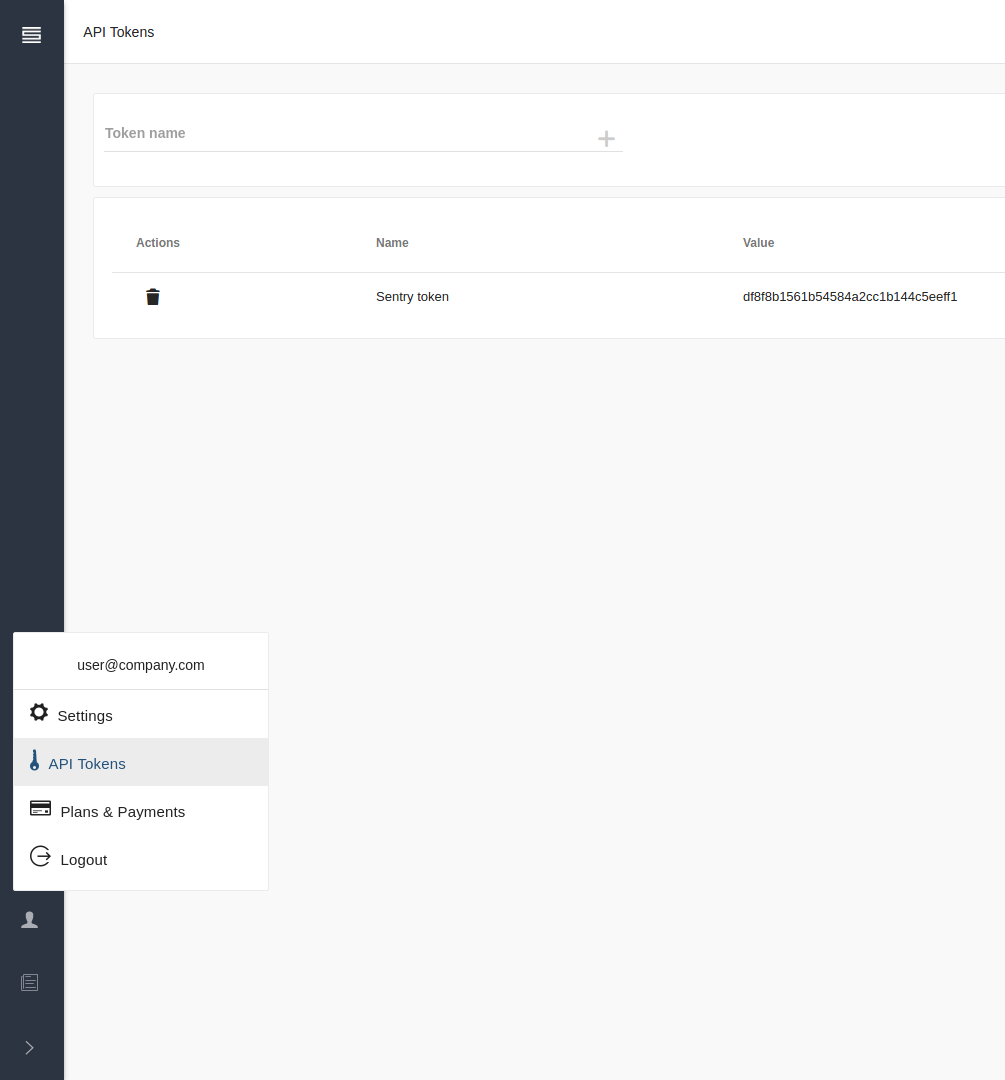Click the user profile icon in the sidebar
The width and height of the screenshot is (1005, 1080).
(x=30, y=919)
